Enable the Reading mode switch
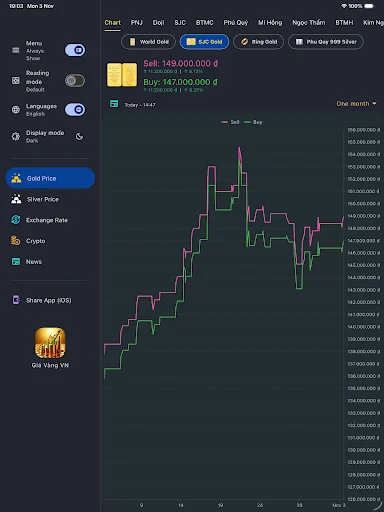The height and width of the screenshot is (512, 384). [75, 80]
